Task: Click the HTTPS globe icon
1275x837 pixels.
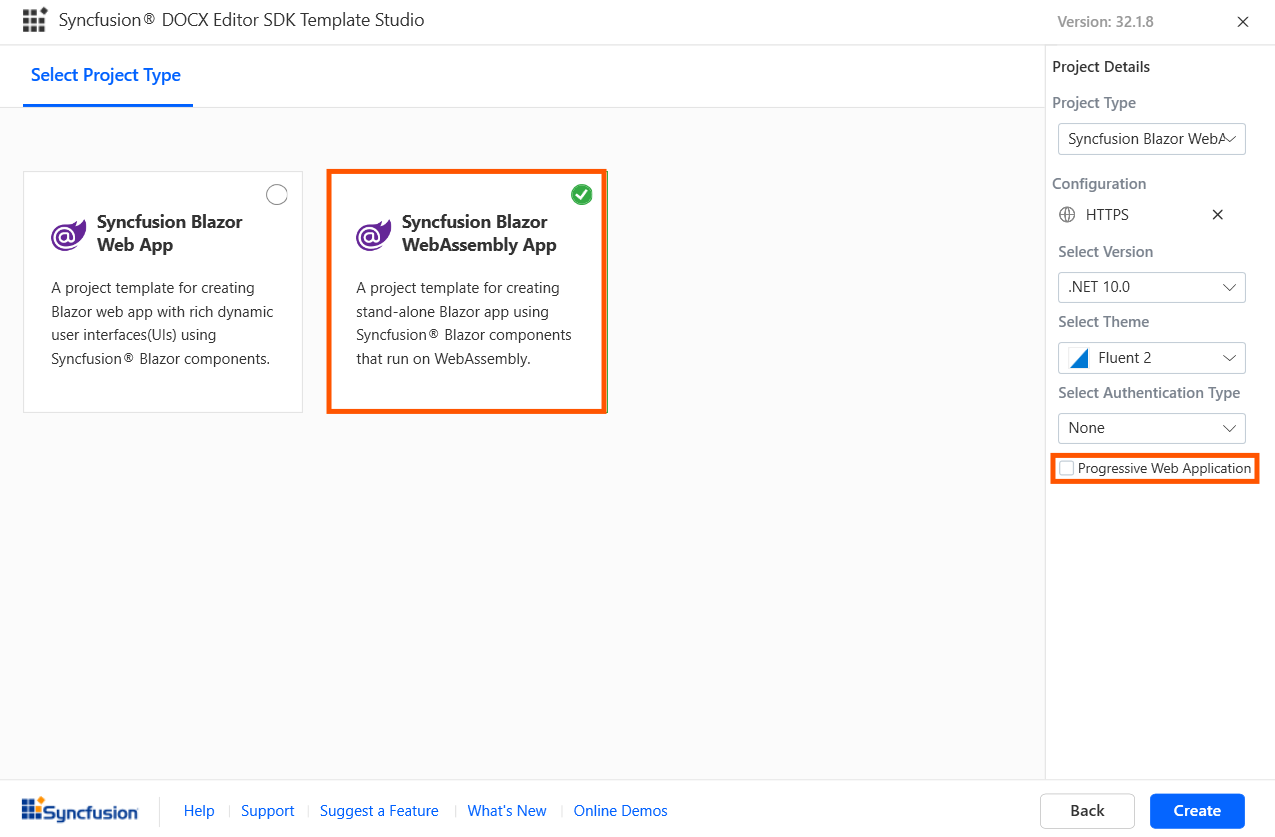Action: [1067, 215]
